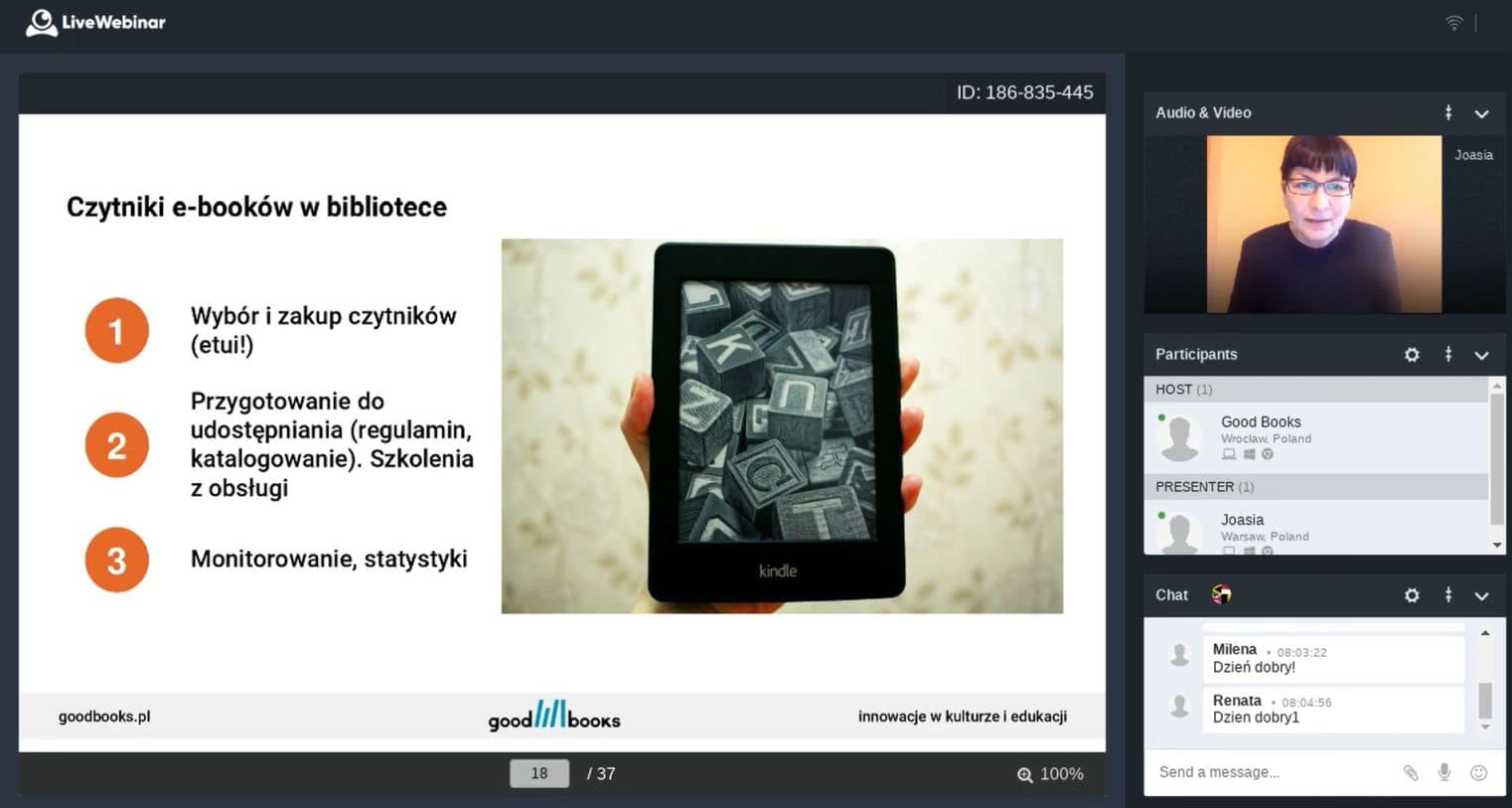This screenshot has width=1512, height=808.
Task: Click the chat translation globe icon
Action: point(1221,594)
